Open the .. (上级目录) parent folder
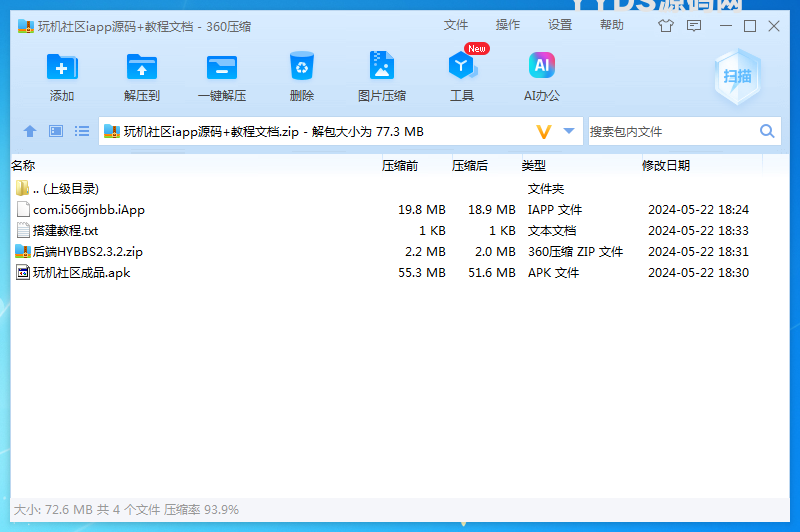 [65, 188]
